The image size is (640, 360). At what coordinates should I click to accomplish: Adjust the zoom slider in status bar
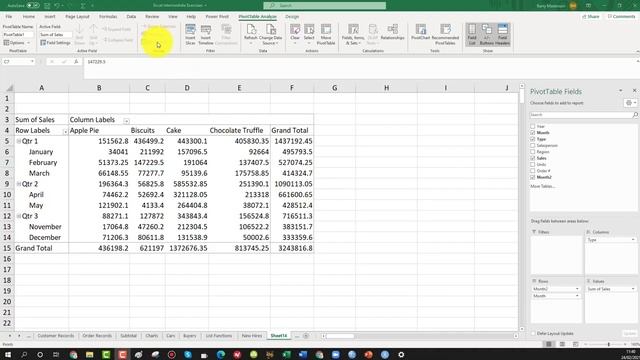pos(608,344)
